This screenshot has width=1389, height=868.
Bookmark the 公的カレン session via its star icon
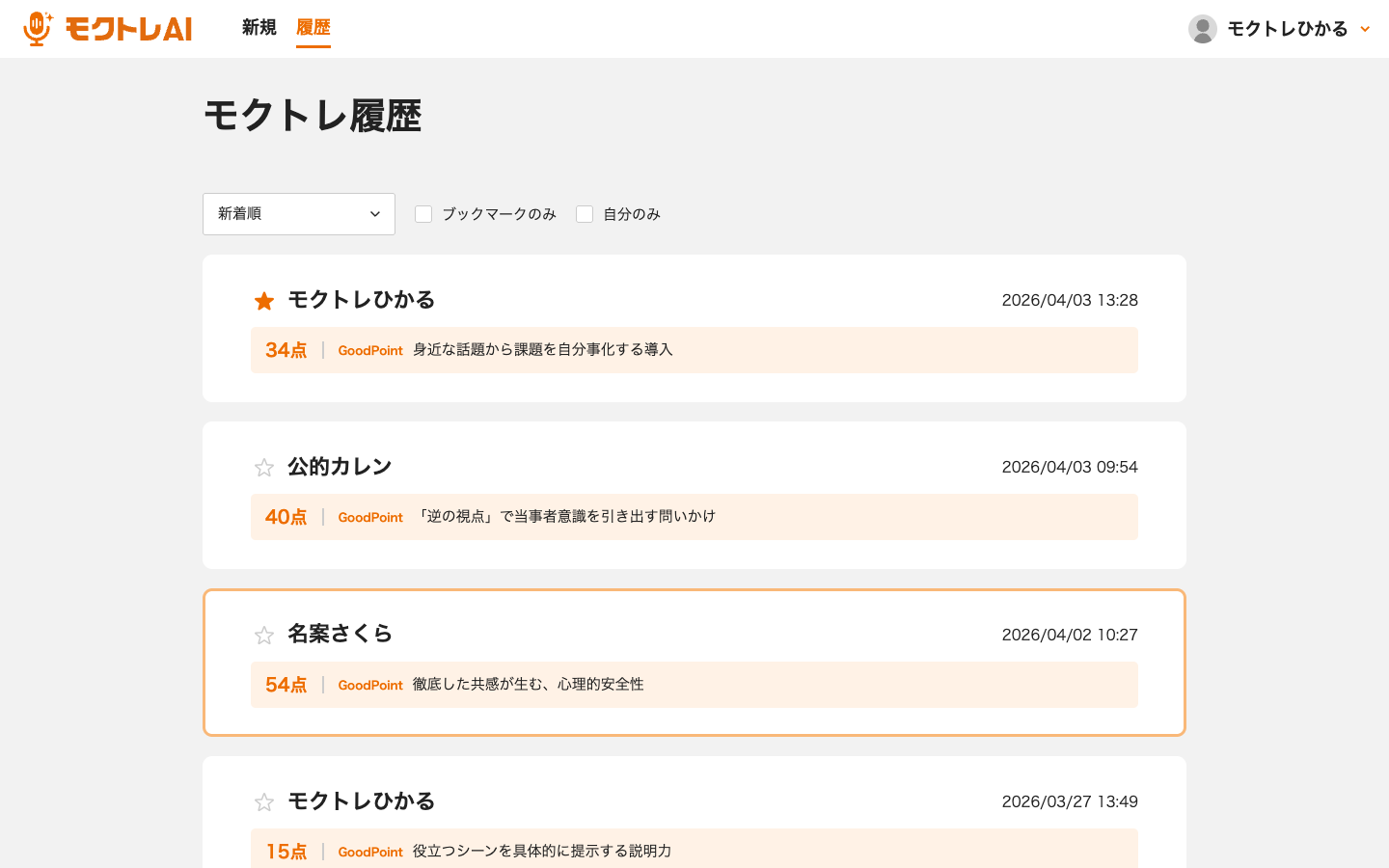coord(264,467)
